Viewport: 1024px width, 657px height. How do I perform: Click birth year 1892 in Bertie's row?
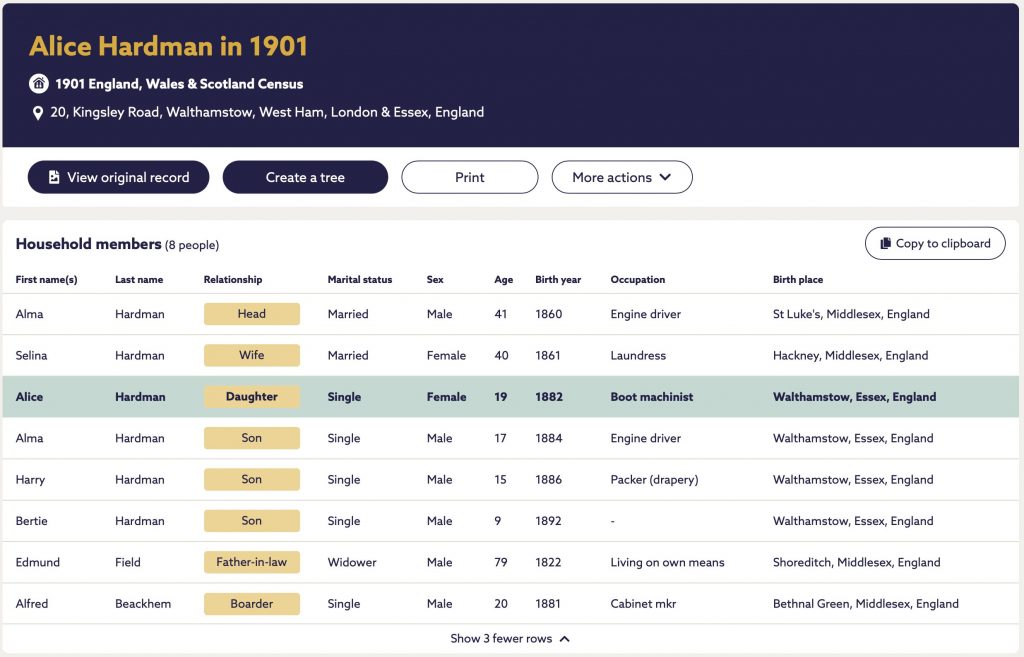click(x=549, y=521)
